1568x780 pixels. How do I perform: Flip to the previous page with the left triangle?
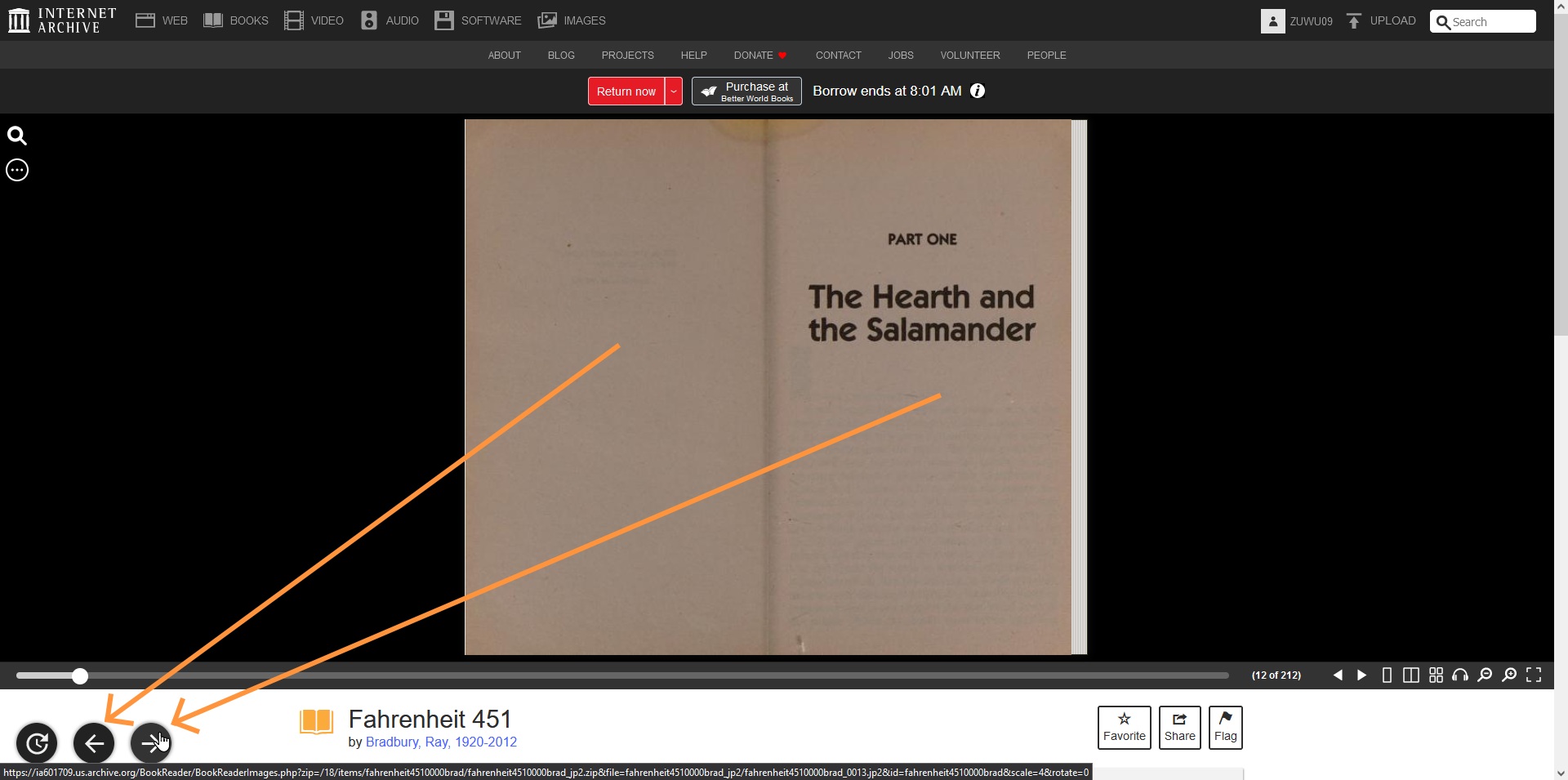point(1338,675)
